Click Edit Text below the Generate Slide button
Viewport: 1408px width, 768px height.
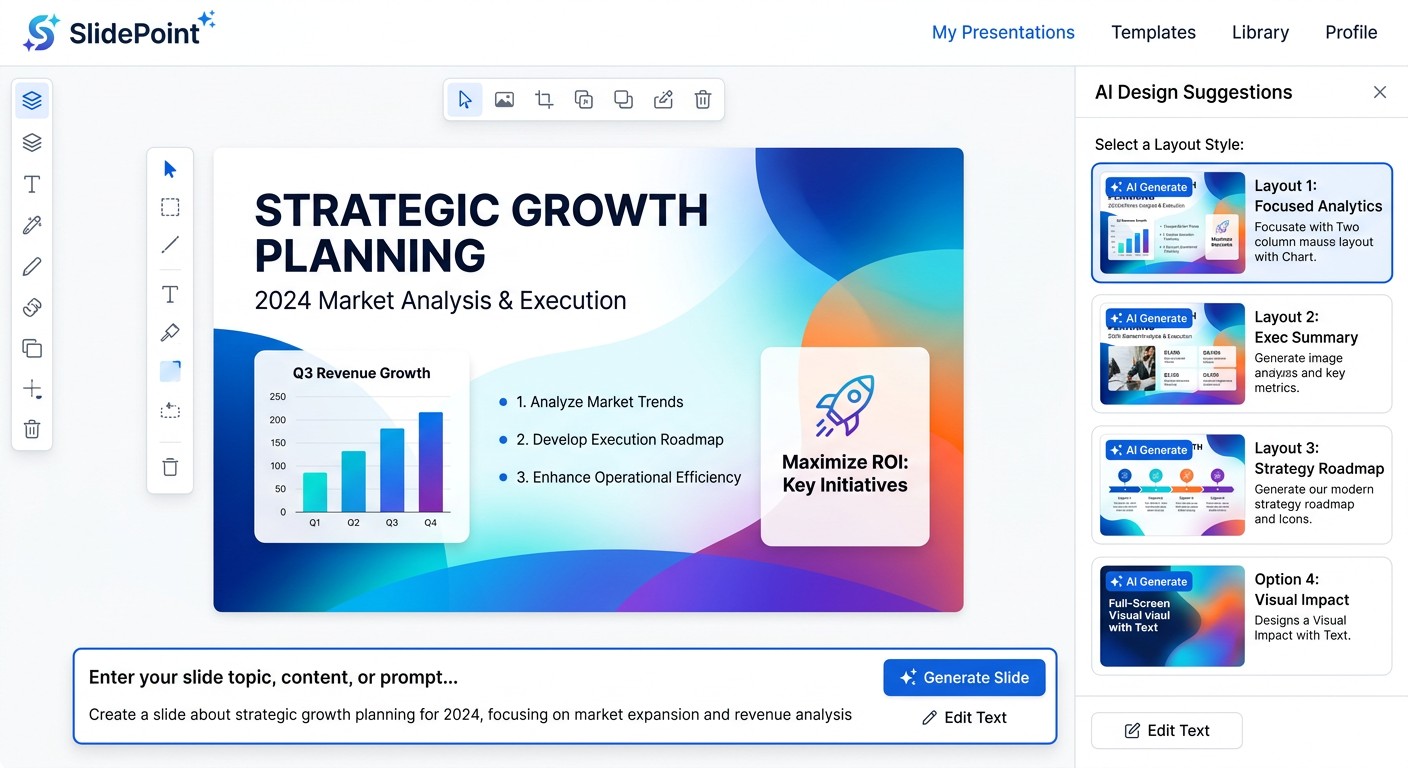[964, 717]
